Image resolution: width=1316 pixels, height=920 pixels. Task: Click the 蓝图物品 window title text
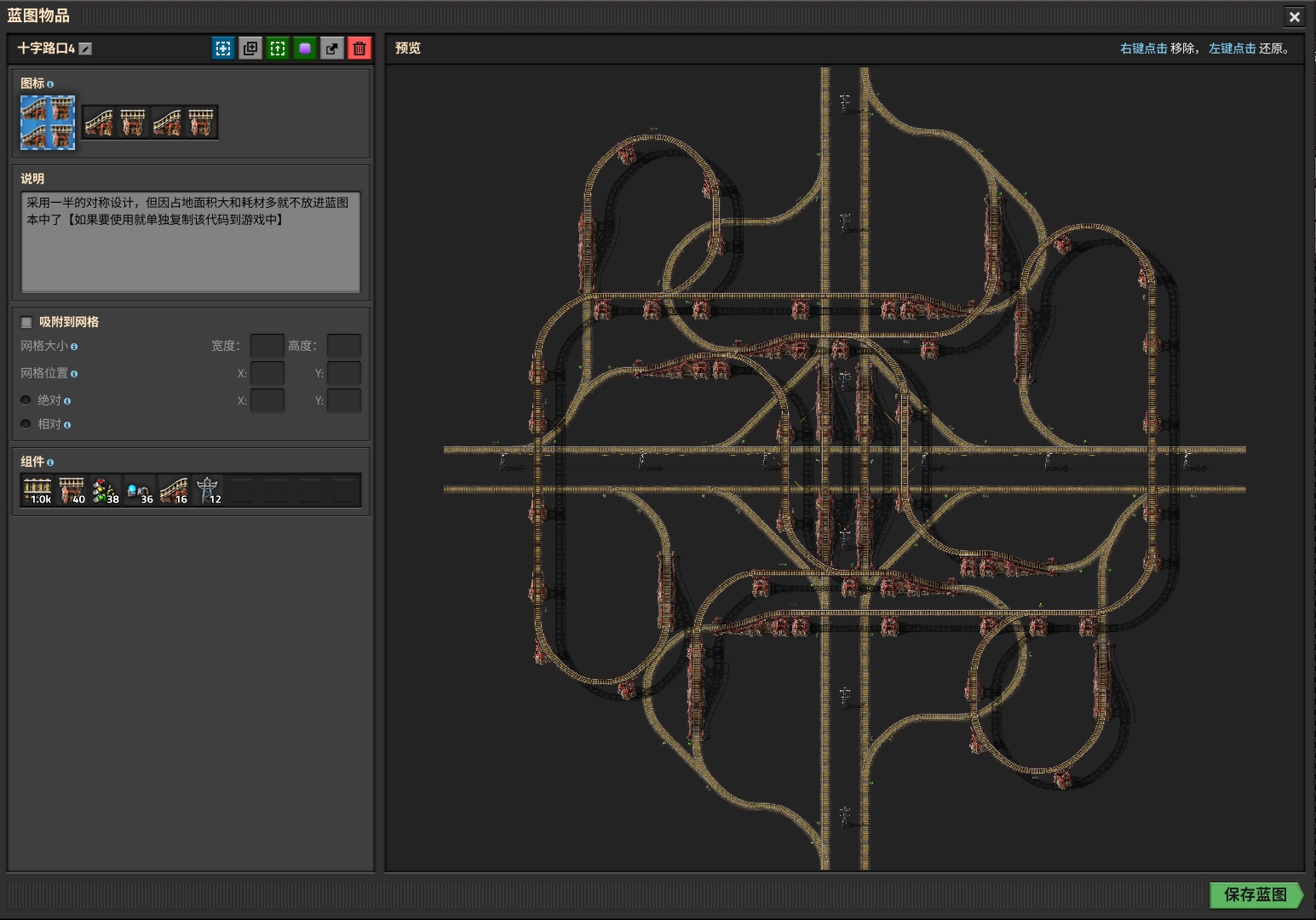[38, 15]
